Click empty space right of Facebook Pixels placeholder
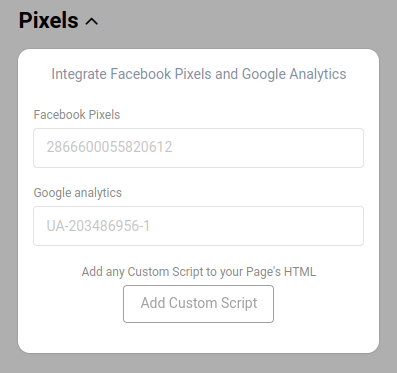 point(267,148)
